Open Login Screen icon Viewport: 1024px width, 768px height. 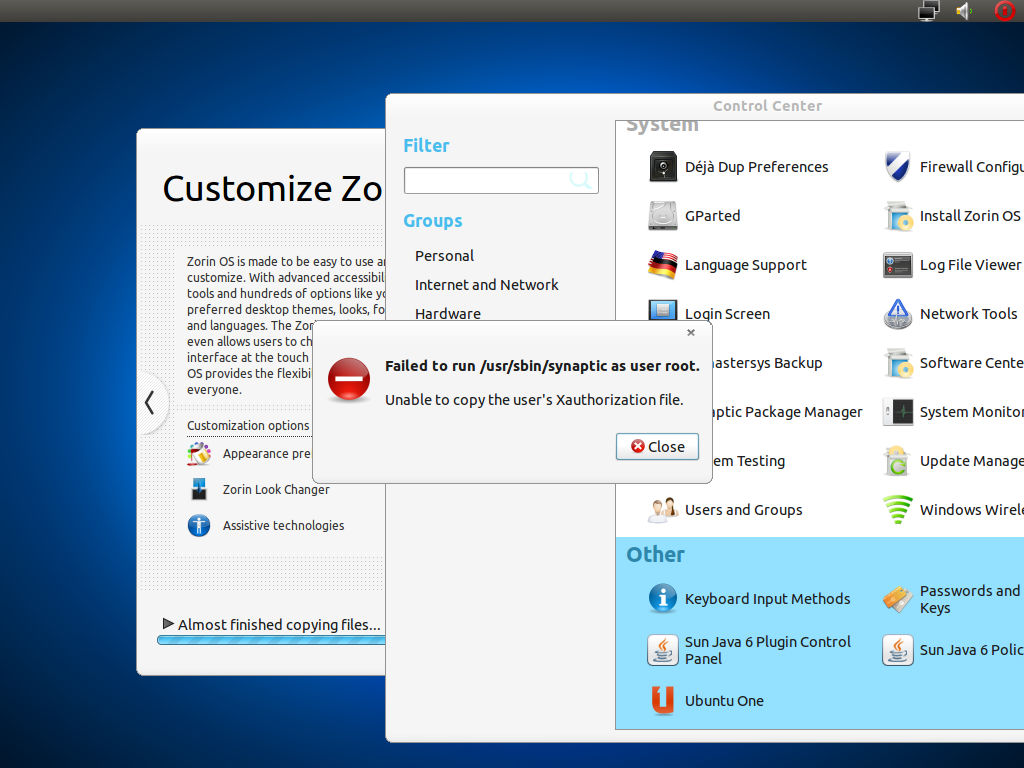point(663,310)
